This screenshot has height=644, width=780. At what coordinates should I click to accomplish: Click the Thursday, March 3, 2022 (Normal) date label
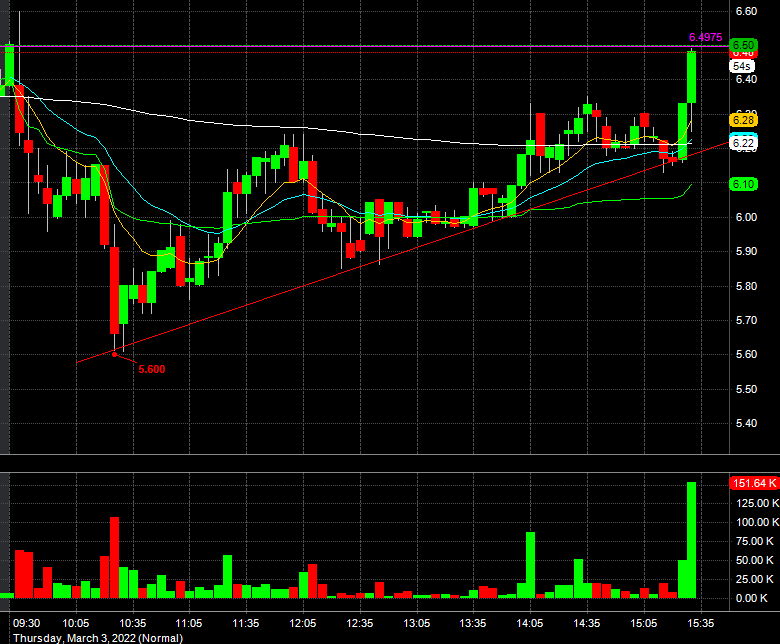point(98,638)
